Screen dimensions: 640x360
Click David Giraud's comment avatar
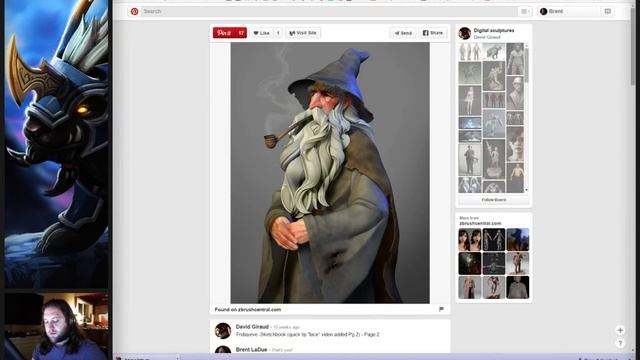223,331
